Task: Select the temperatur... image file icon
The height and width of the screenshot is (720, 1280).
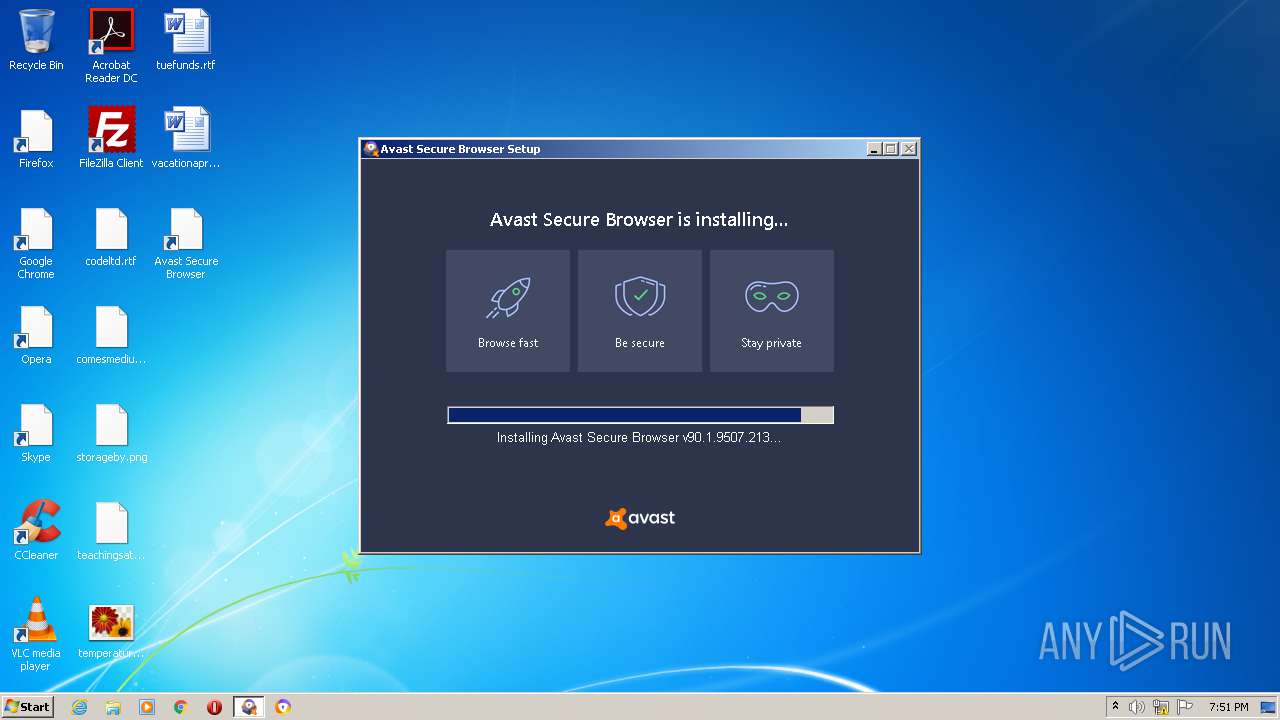Action: click(111, 630)
